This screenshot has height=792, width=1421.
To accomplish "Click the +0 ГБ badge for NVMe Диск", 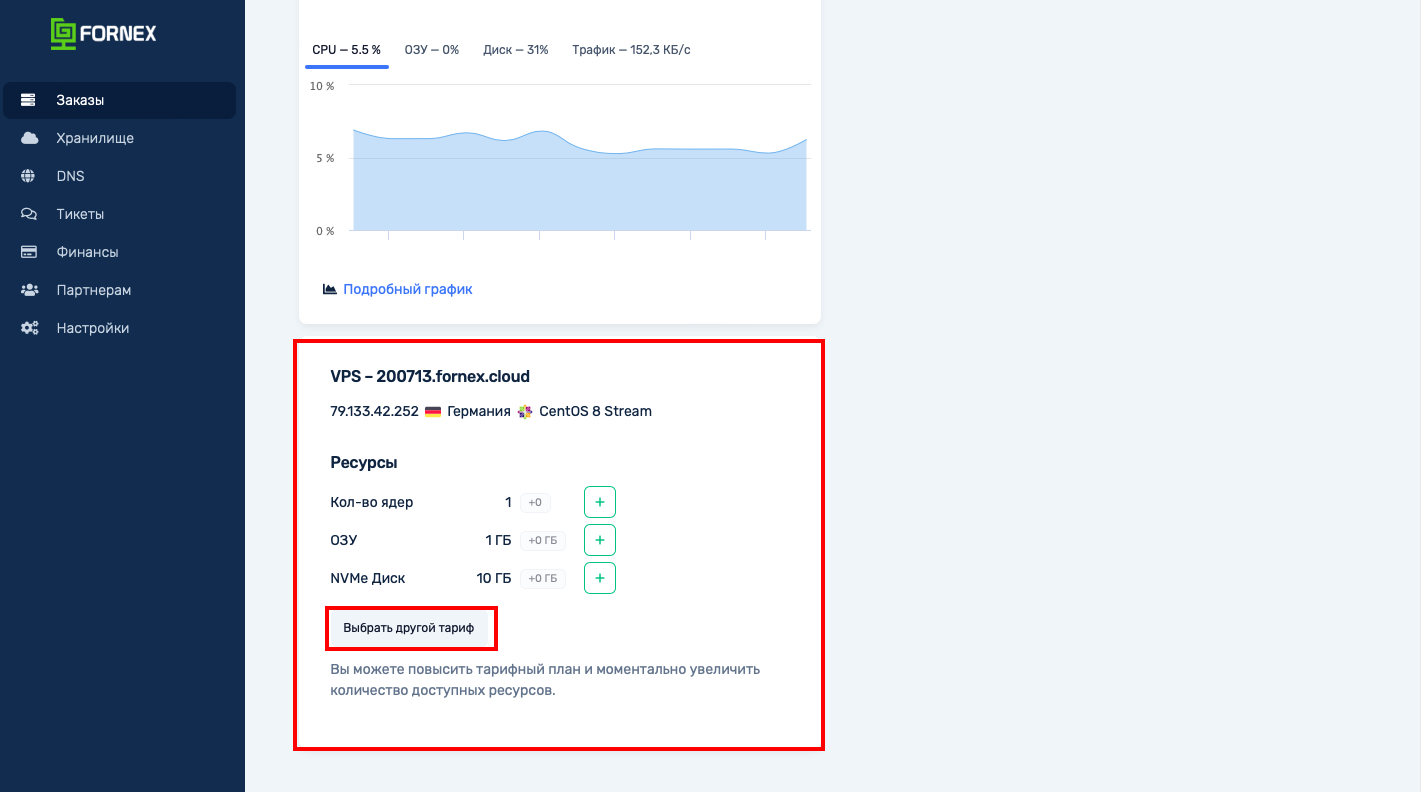I will (543, 578).
